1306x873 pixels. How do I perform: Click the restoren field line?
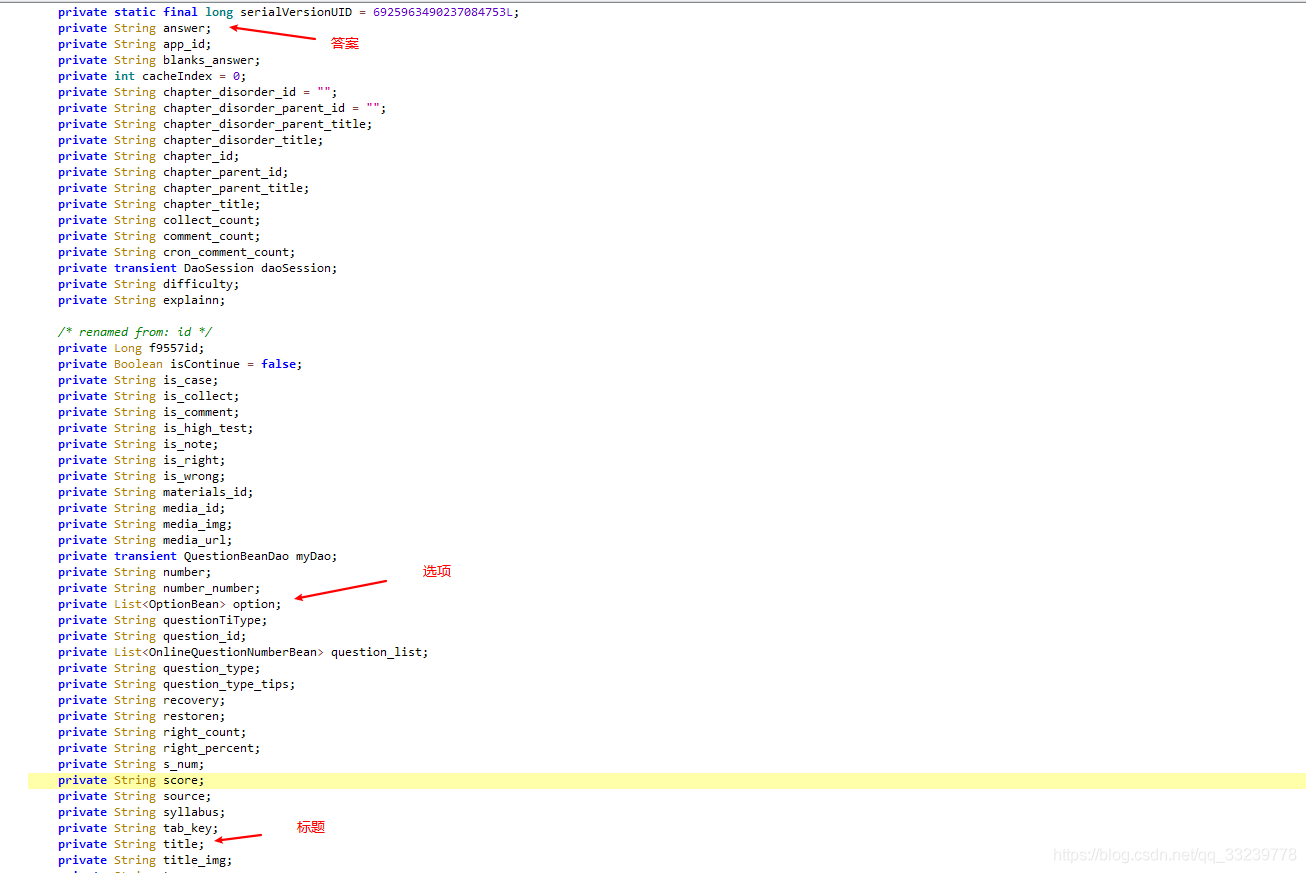coord(142,716)
